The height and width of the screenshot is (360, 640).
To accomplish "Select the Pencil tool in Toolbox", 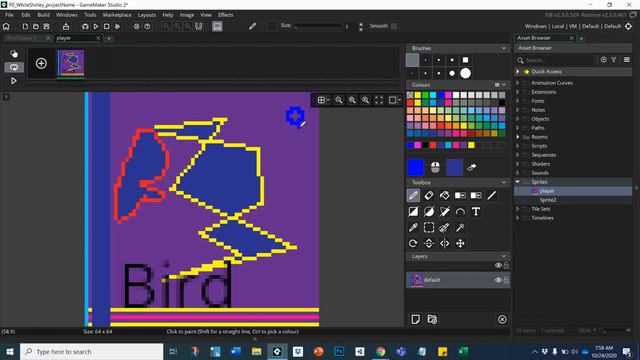I will tap(413, 196).
